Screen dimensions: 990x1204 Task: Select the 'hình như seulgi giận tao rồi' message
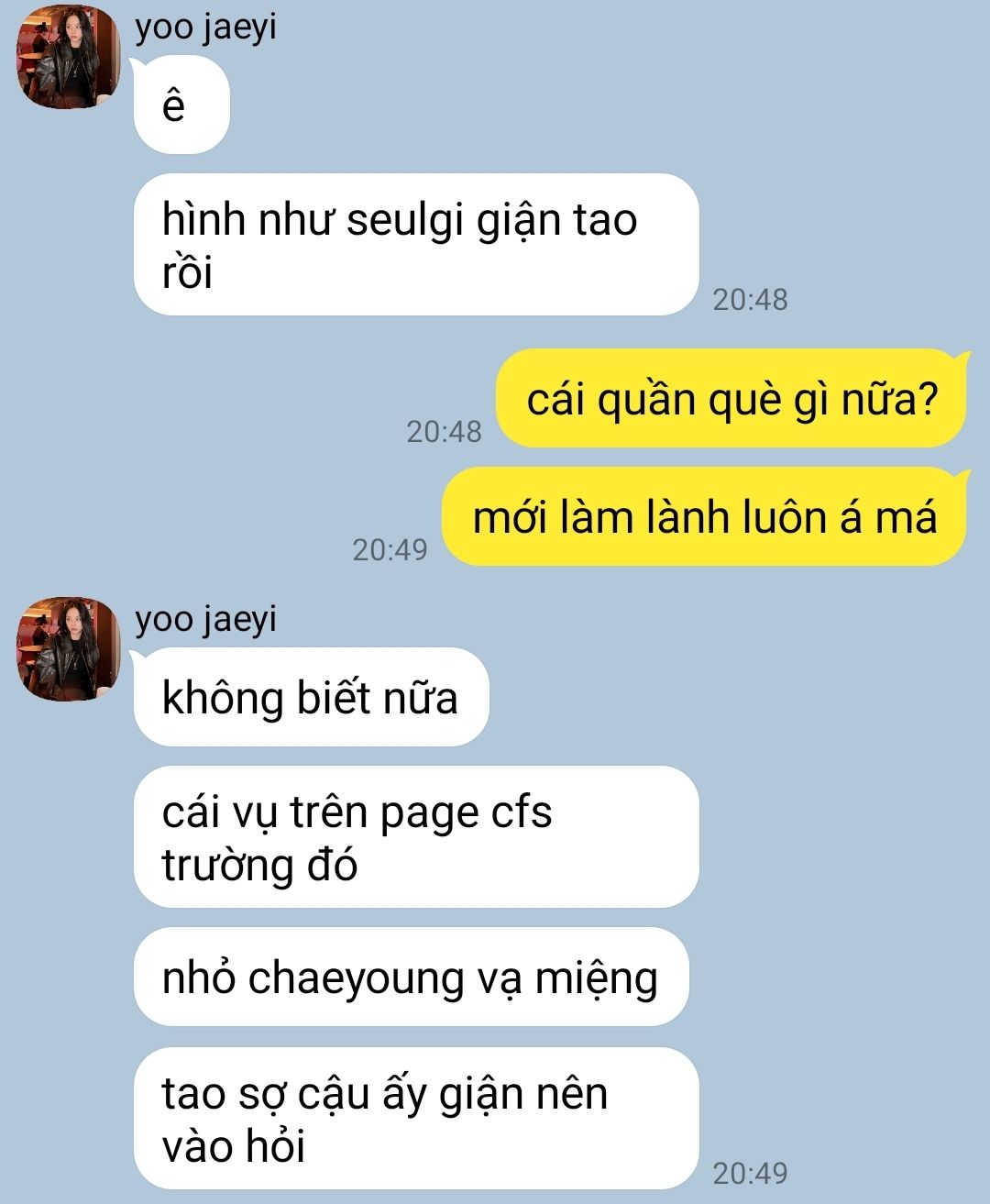pos(416,245)
